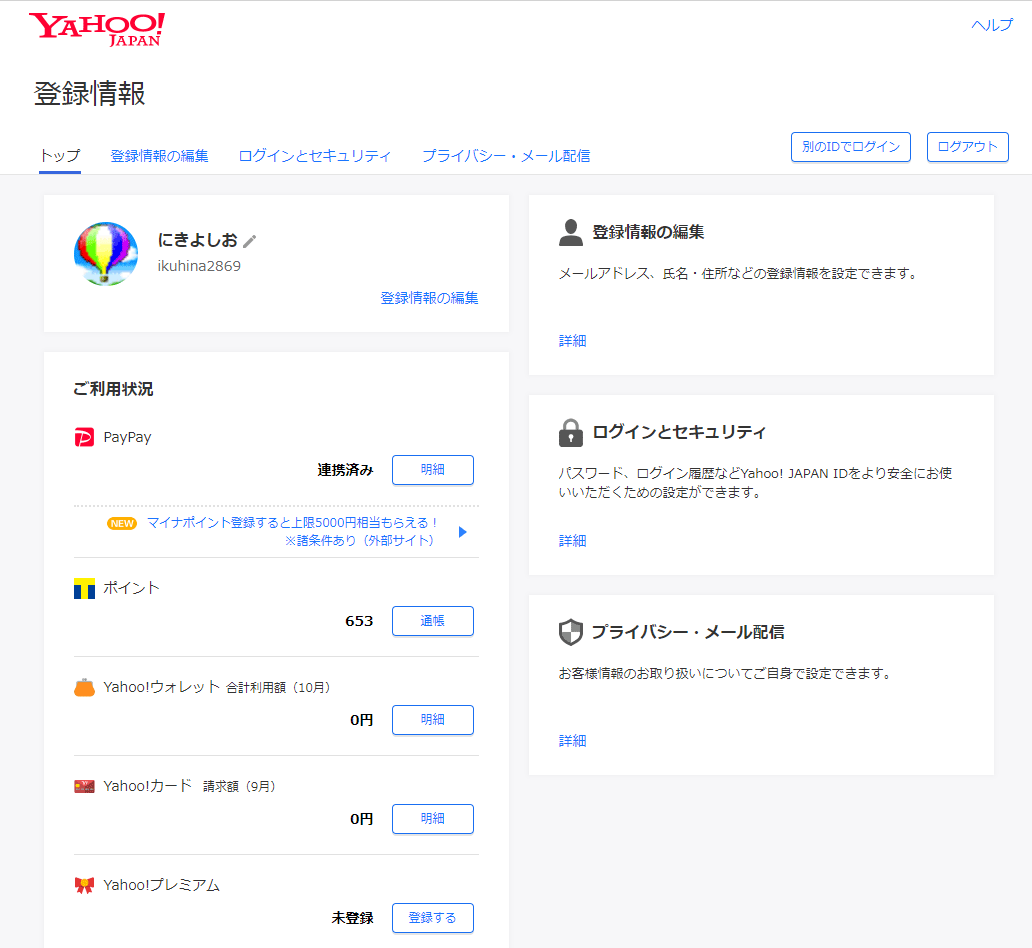1032x948 pixels.
Task: Click the ログアウト button
Action: [x=968, y=147]
